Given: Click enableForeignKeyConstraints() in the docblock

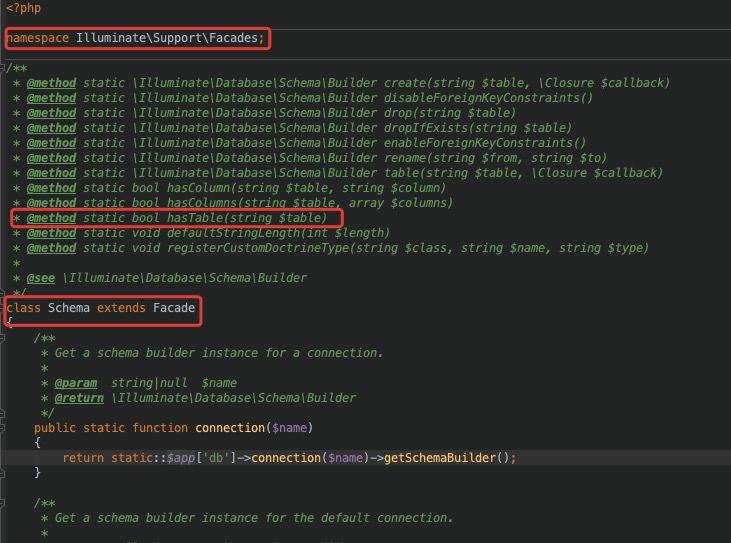Looking at the screenshot, I should (x=485, y=143).
